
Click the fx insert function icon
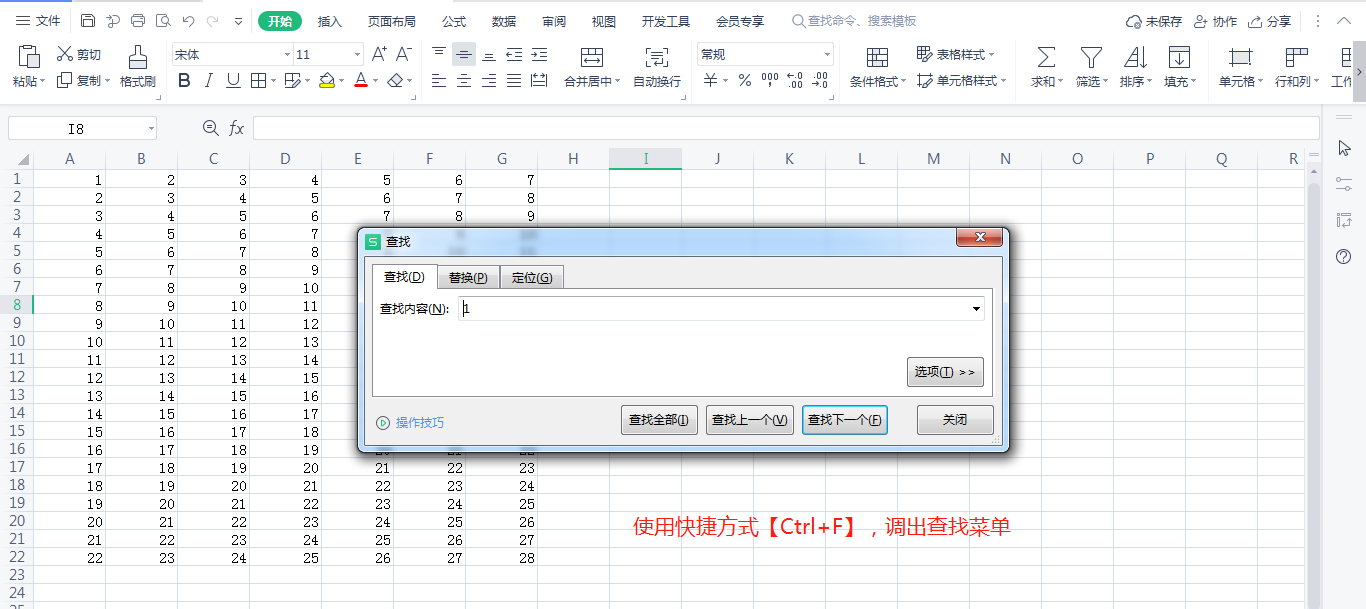[237, 128]
